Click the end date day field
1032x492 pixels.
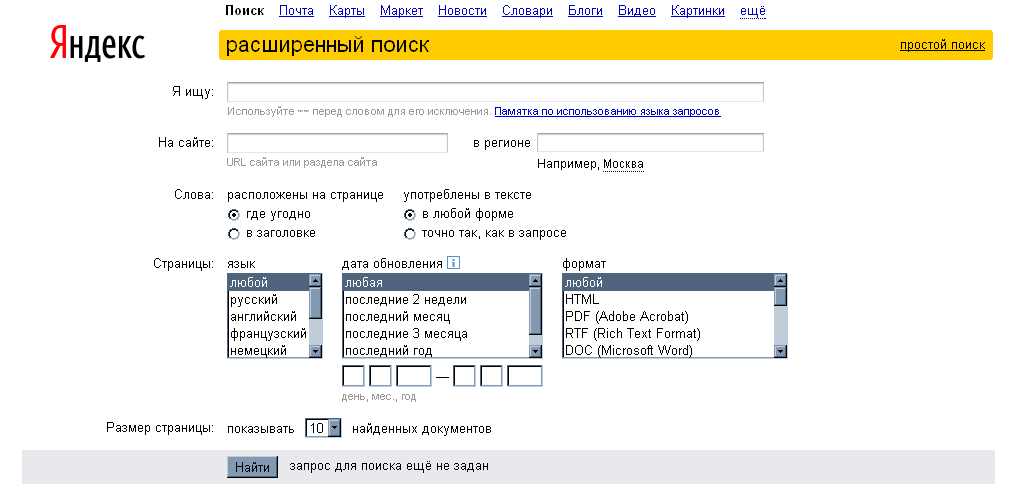click(465, 376)
